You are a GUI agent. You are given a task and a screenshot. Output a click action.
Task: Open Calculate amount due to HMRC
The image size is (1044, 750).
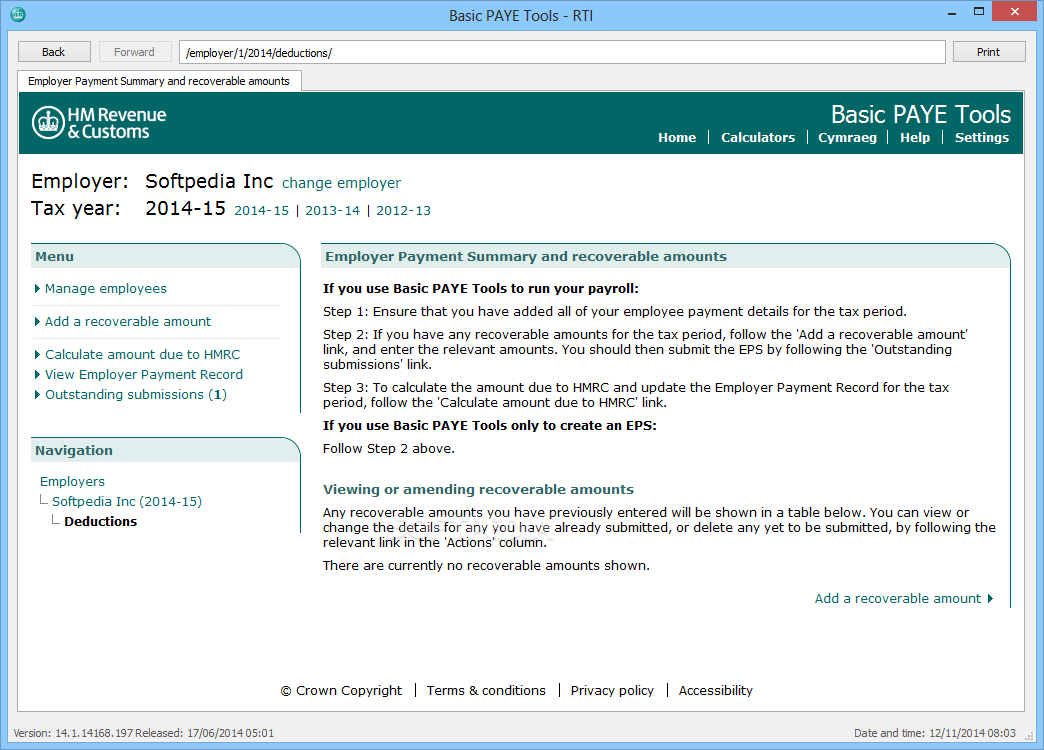coord(142,354)
